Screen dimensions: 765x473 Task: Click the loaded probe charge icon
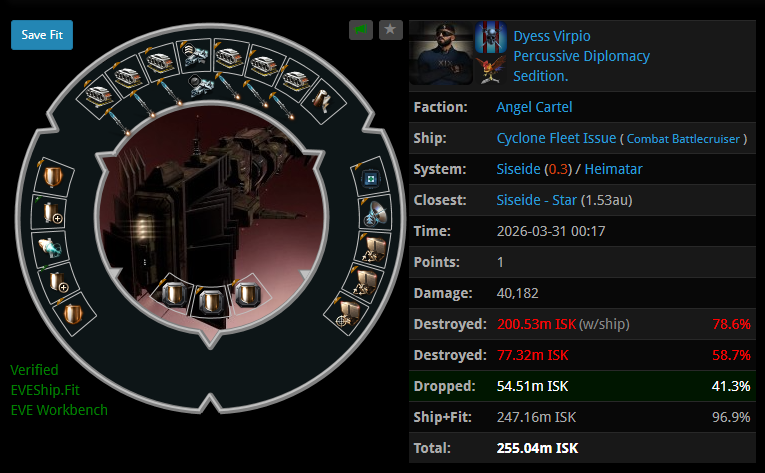[x=201, y=87]
